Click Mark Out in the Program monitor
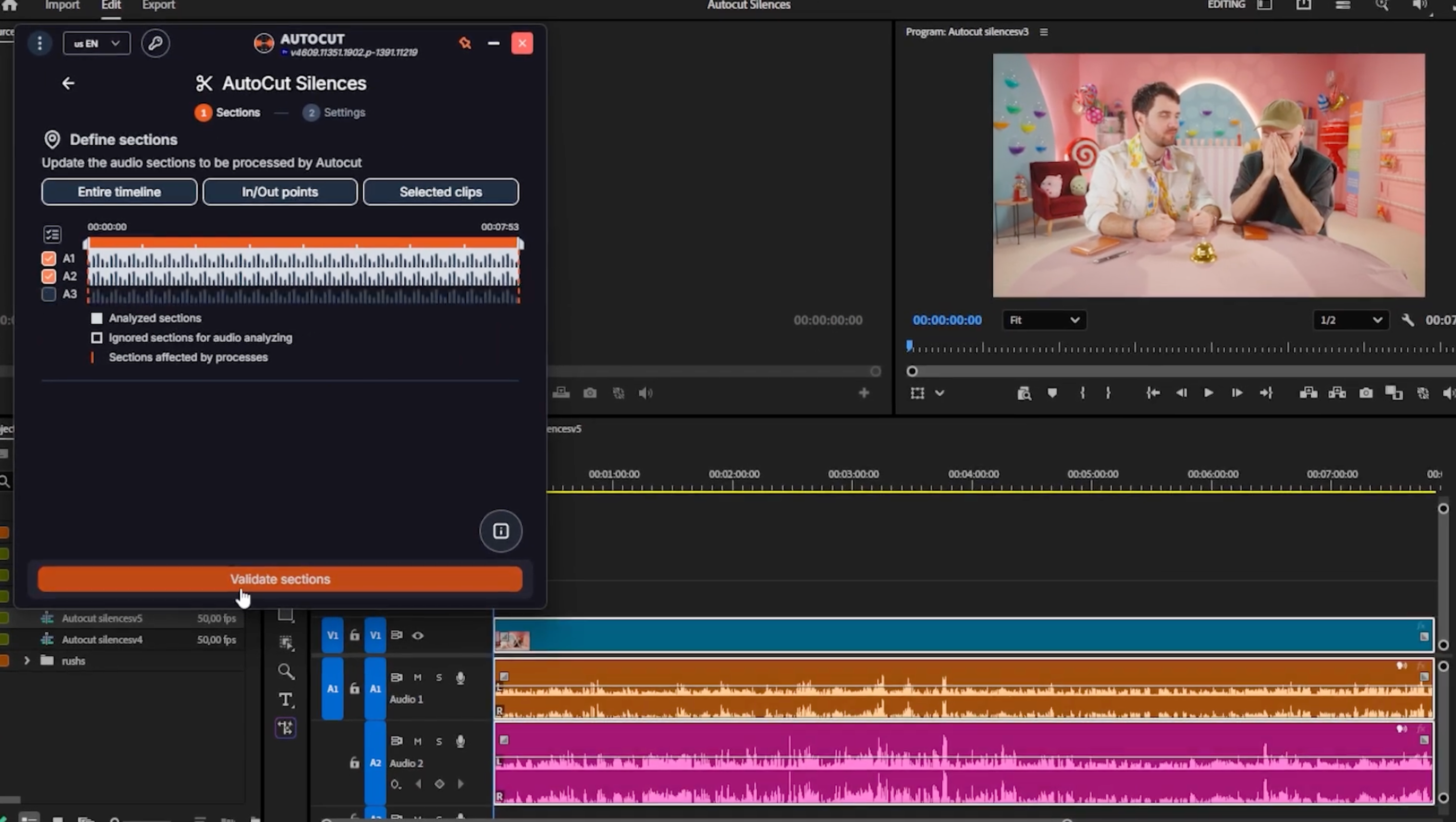Image resolution: width=1456 pixels, height=822 pixels. pyautogui.click(x=1108, y=393)
